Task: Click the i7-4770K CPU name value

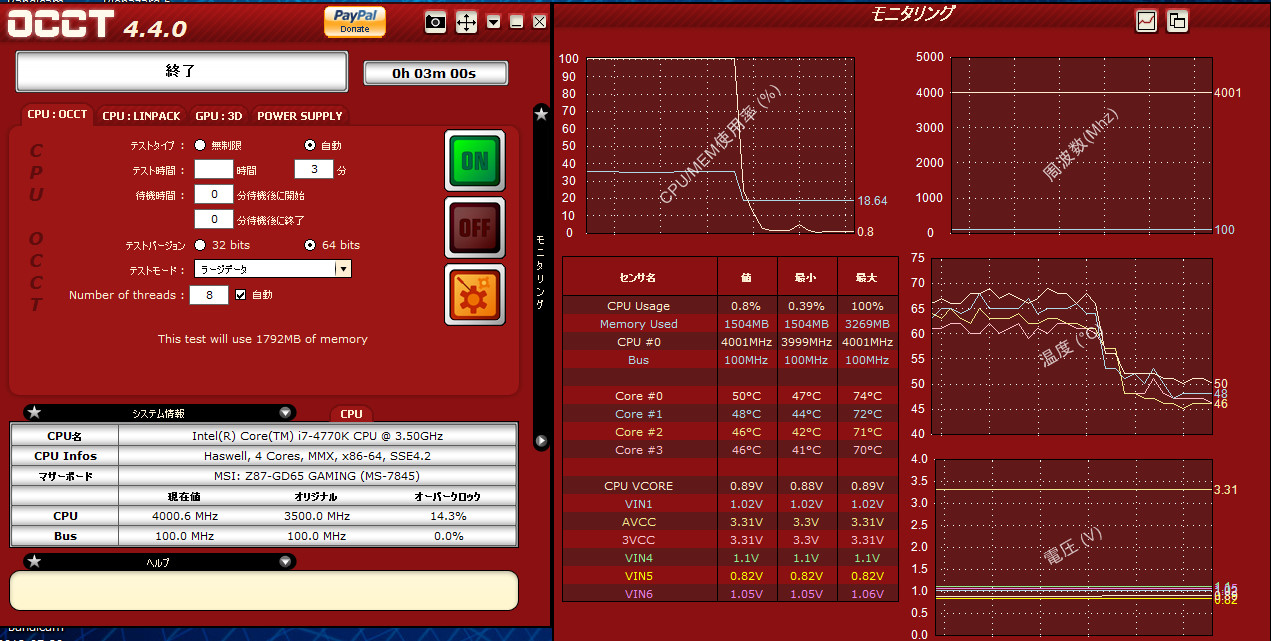Action: click(318, 436)
